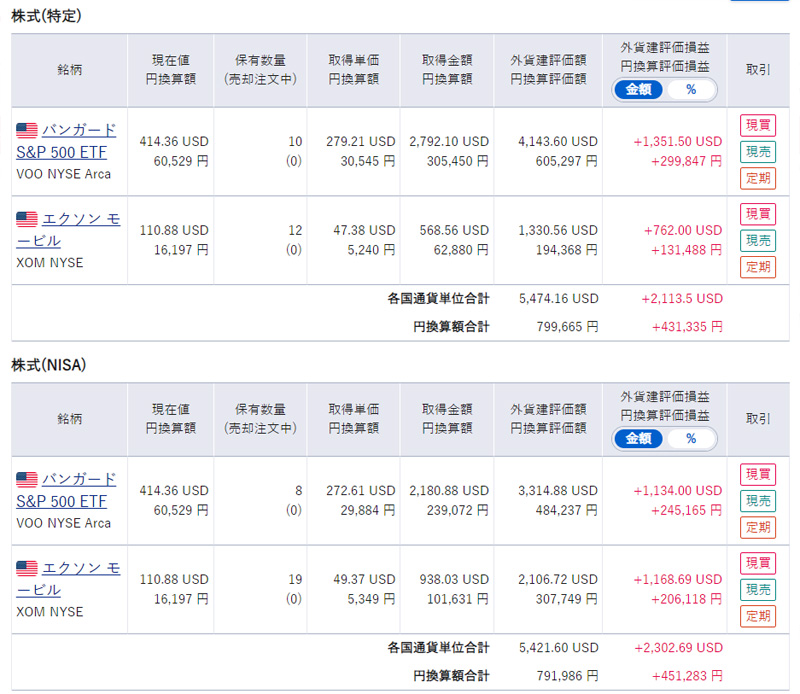The height and width of the screenshot is (694, 800).
Task: Click 定期 button for VOO in NISA account
Action: click(758, 527)
